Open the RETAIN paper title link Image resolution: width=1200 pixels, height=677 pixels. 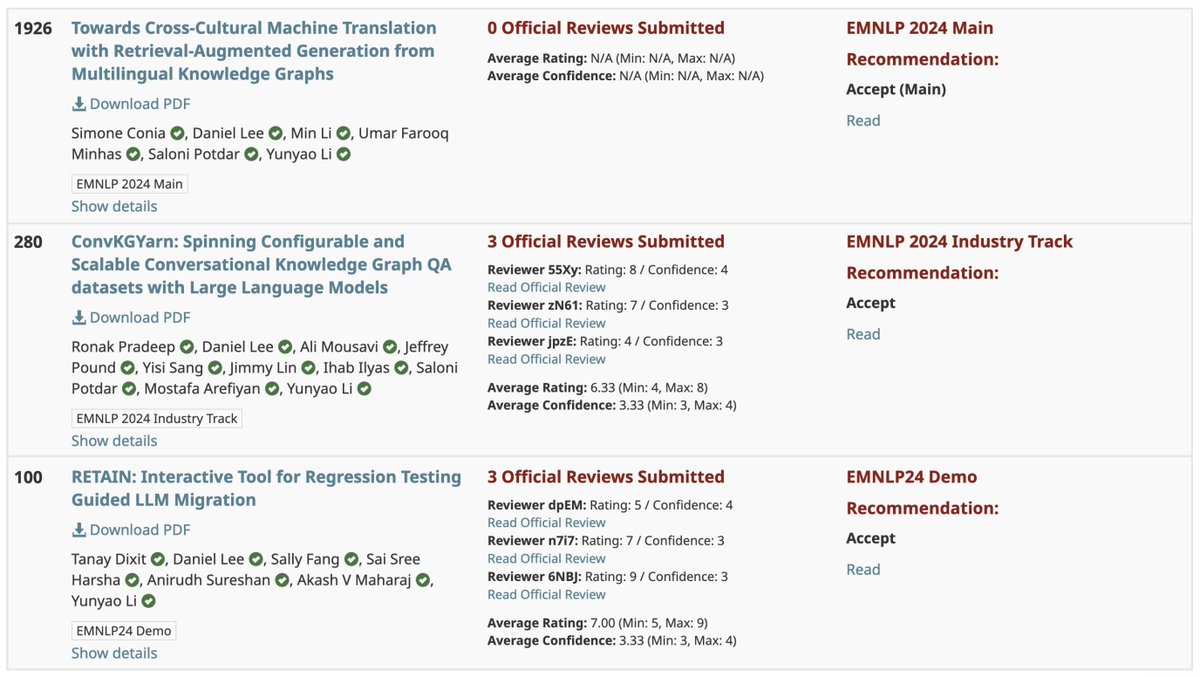pos(266,488)
